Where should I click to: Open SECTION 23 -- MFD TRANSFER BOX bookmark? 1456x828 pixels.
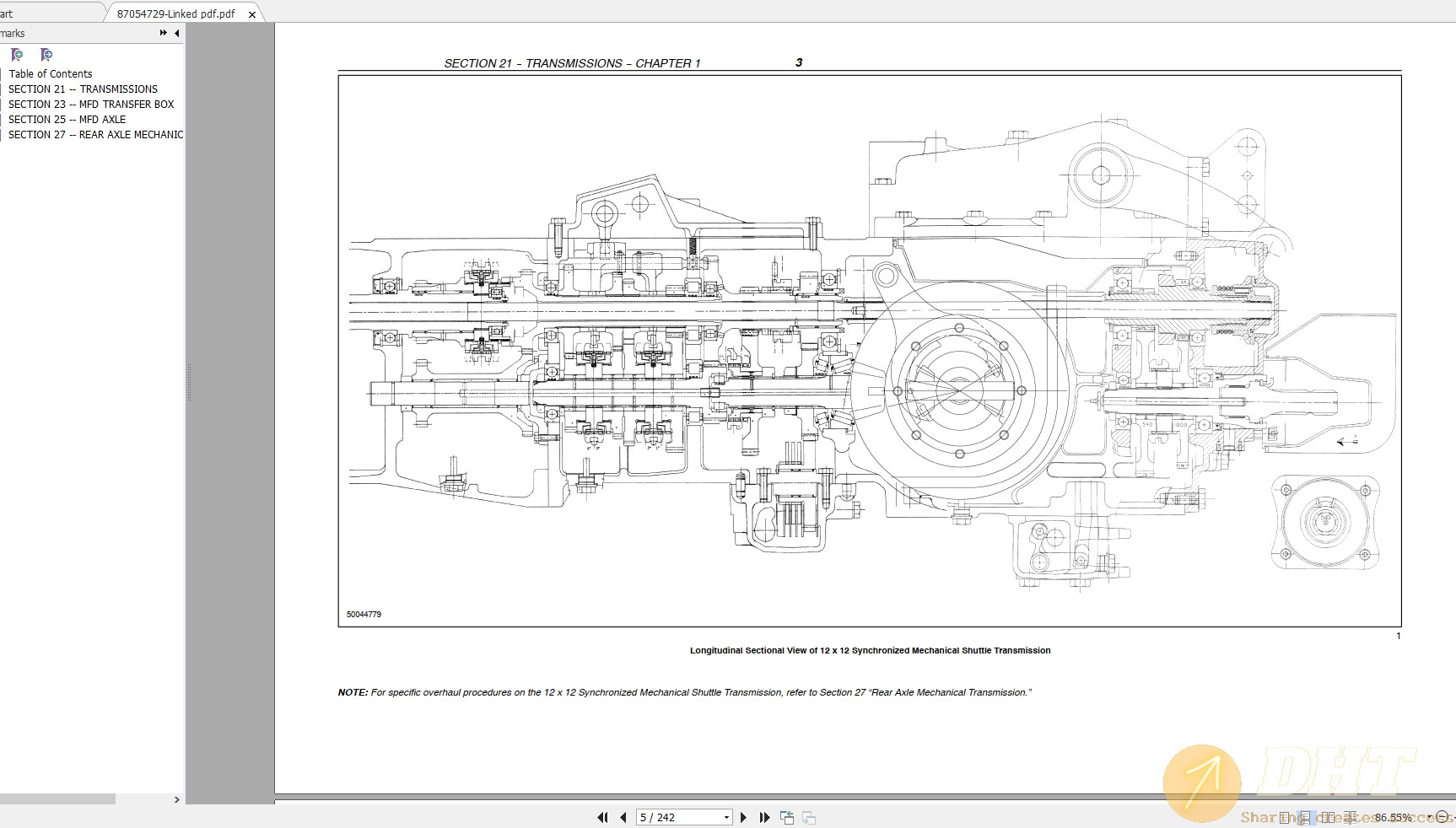[x=91, y=104]
